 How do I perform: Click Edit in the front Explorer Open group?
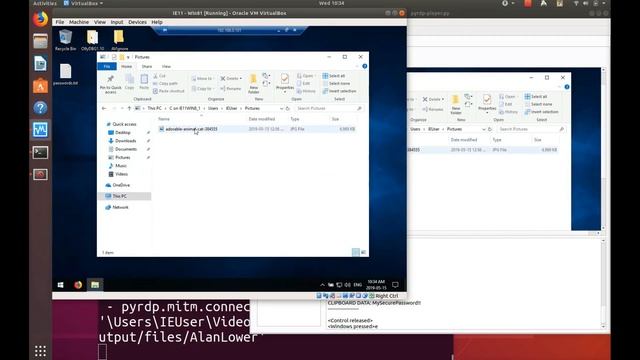pos(303,83)
